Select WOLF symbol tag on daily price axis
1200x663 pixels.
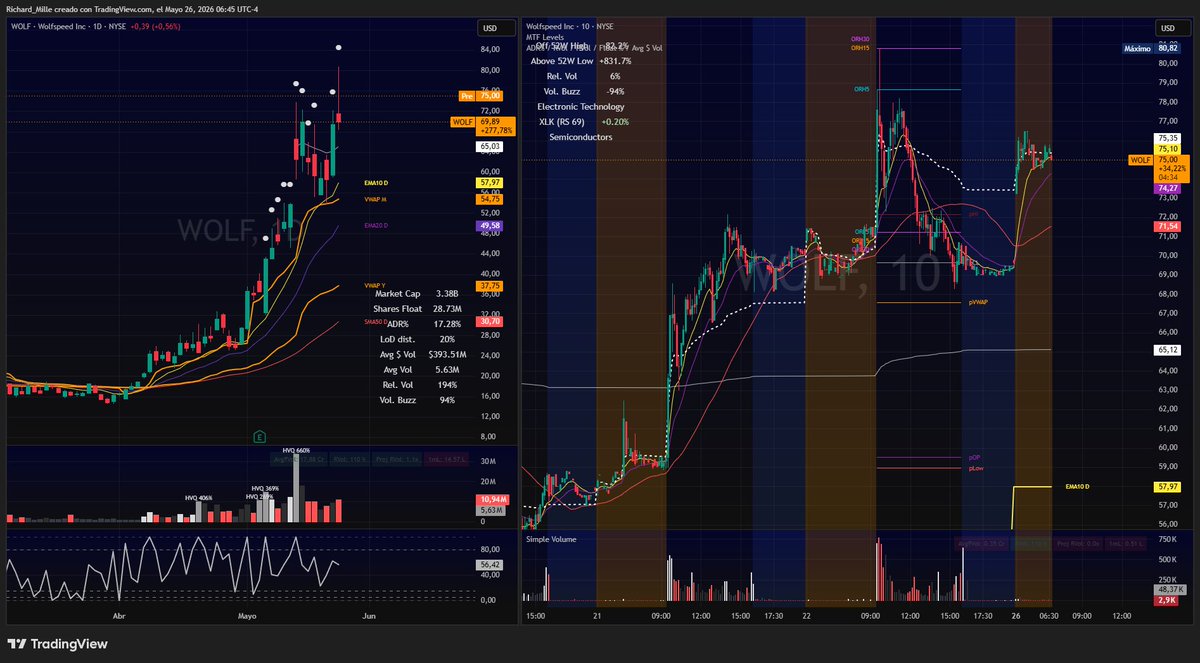[462, 121]
